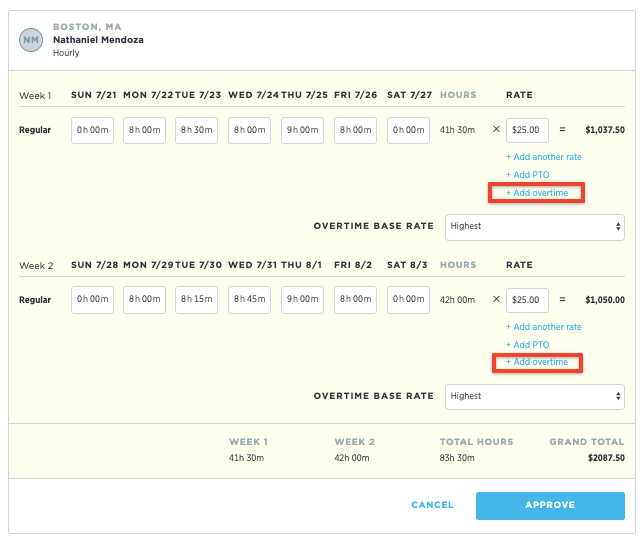
Task: Click Week 2 Add overtime link
Action: coord(537,362)
